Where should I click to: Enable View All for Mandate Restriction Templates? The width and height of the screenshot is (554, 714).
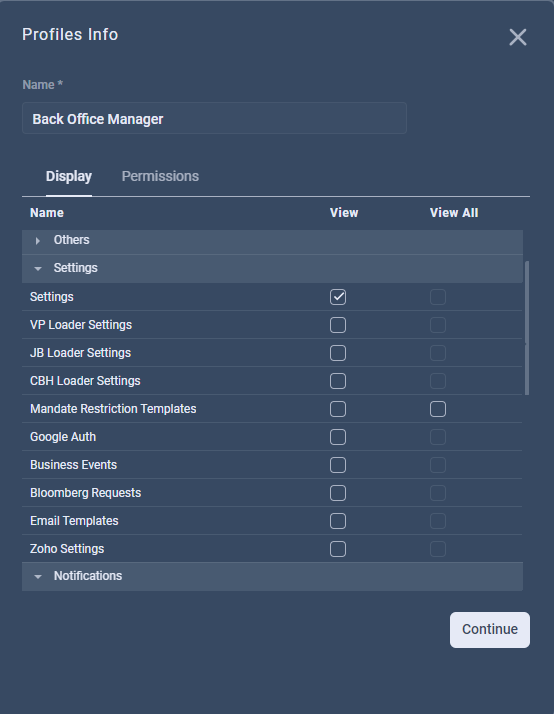click(x=438, y=409)
